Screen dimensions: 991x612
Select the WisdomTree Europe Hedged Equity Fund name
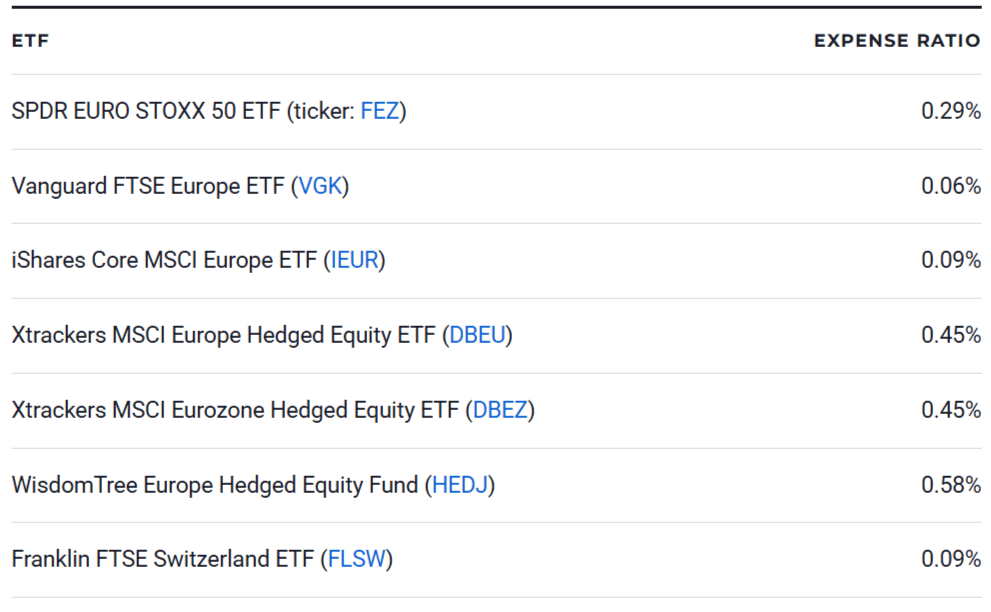214,485
